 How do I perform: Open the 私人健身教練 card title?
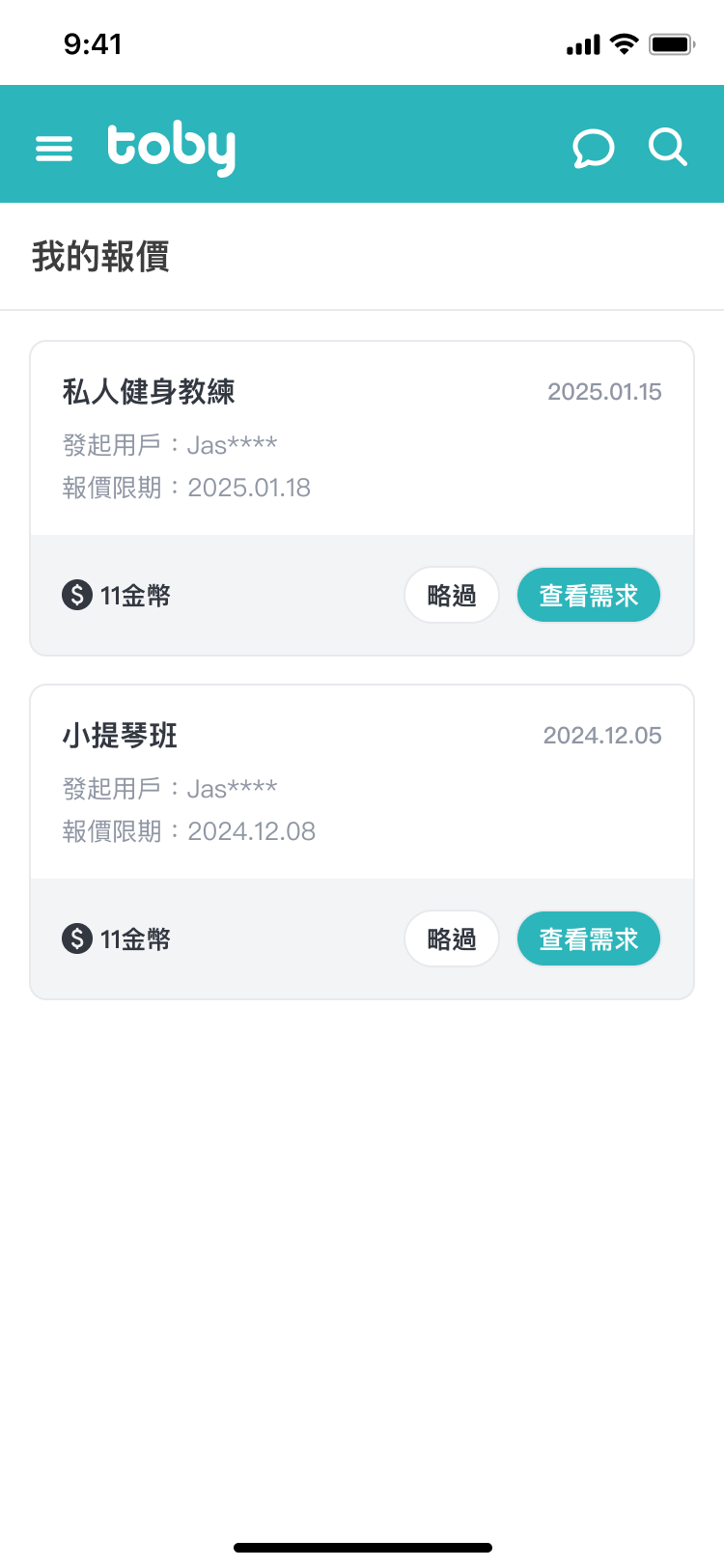(x=149, y=391)
